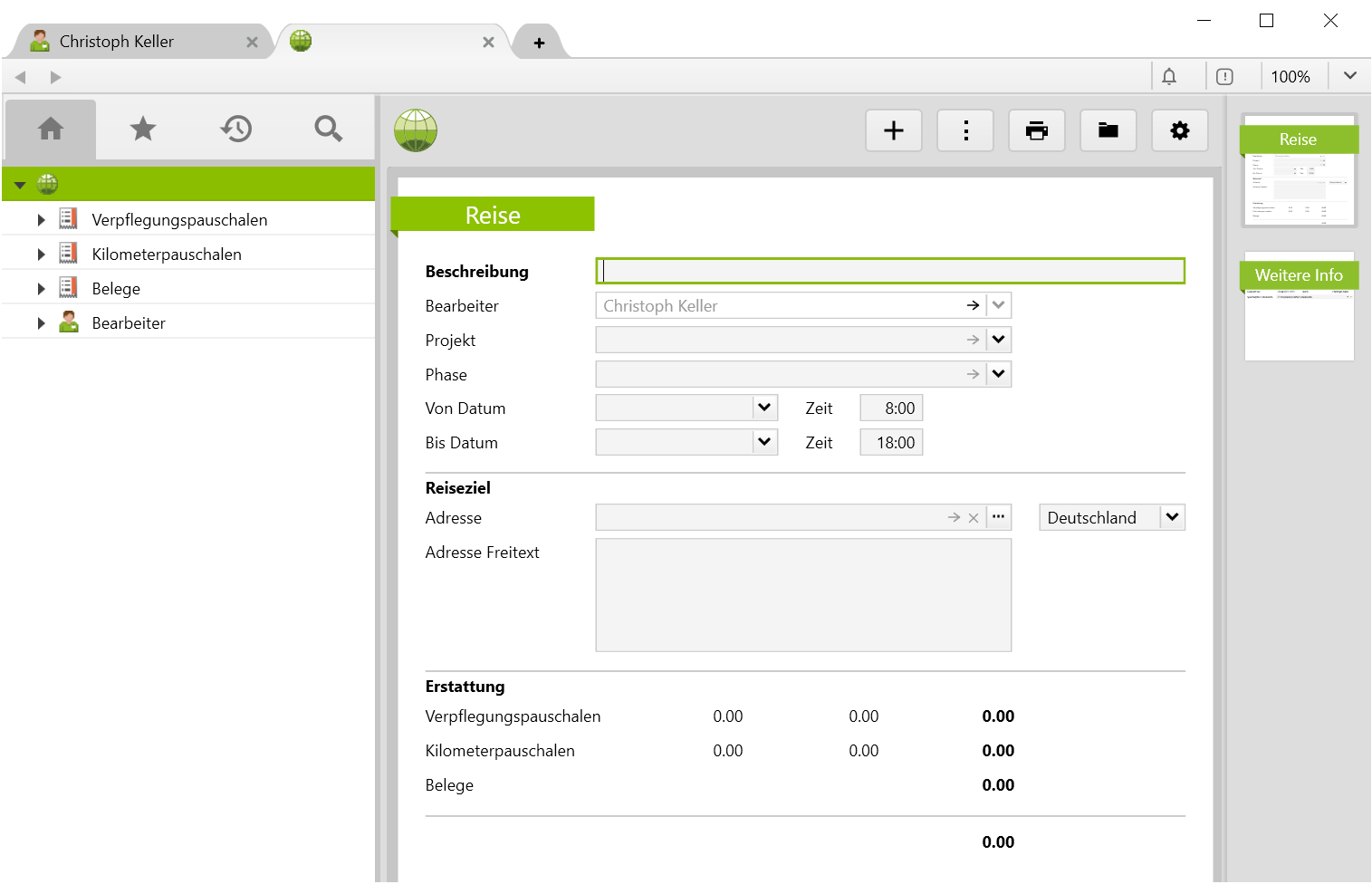Expand the Verpflegungspauschalen tree node
The image size is (1372, 884).
coord(41,220)
